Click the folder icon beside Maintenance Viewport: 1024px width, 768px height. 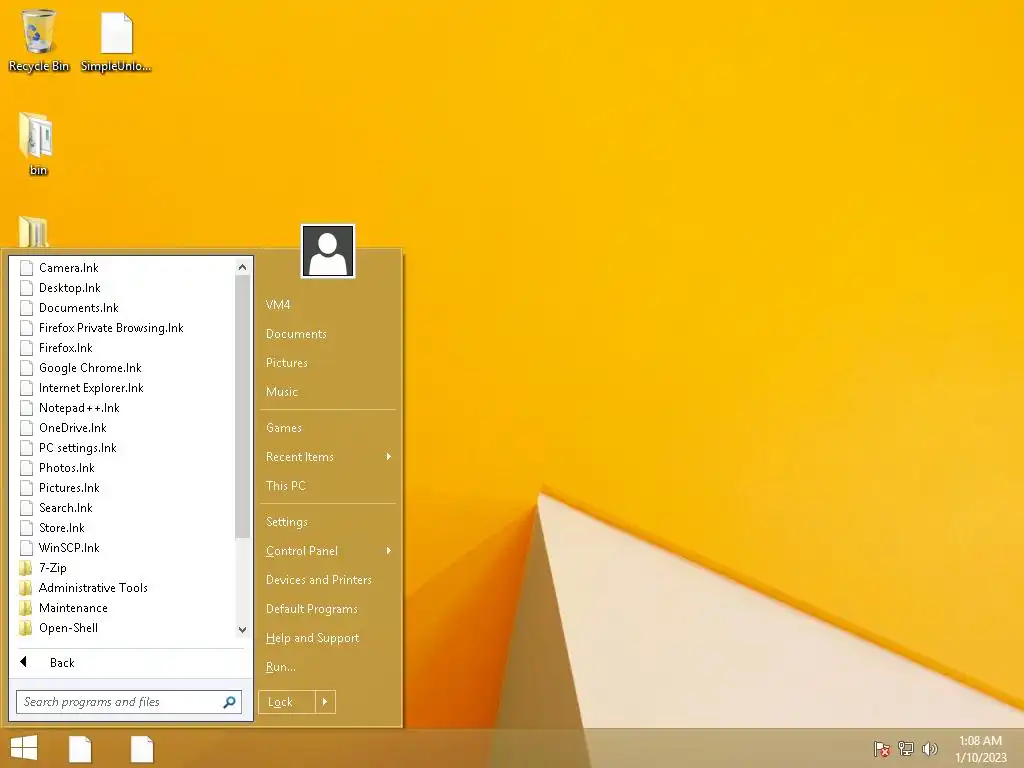click(x=26, y=608)
